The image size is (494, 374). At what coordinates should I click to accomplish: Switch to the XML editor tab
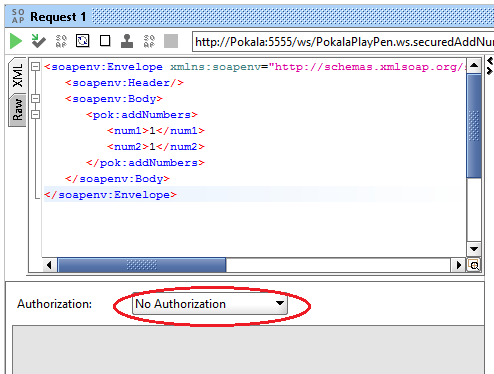[x=17, y=76]
